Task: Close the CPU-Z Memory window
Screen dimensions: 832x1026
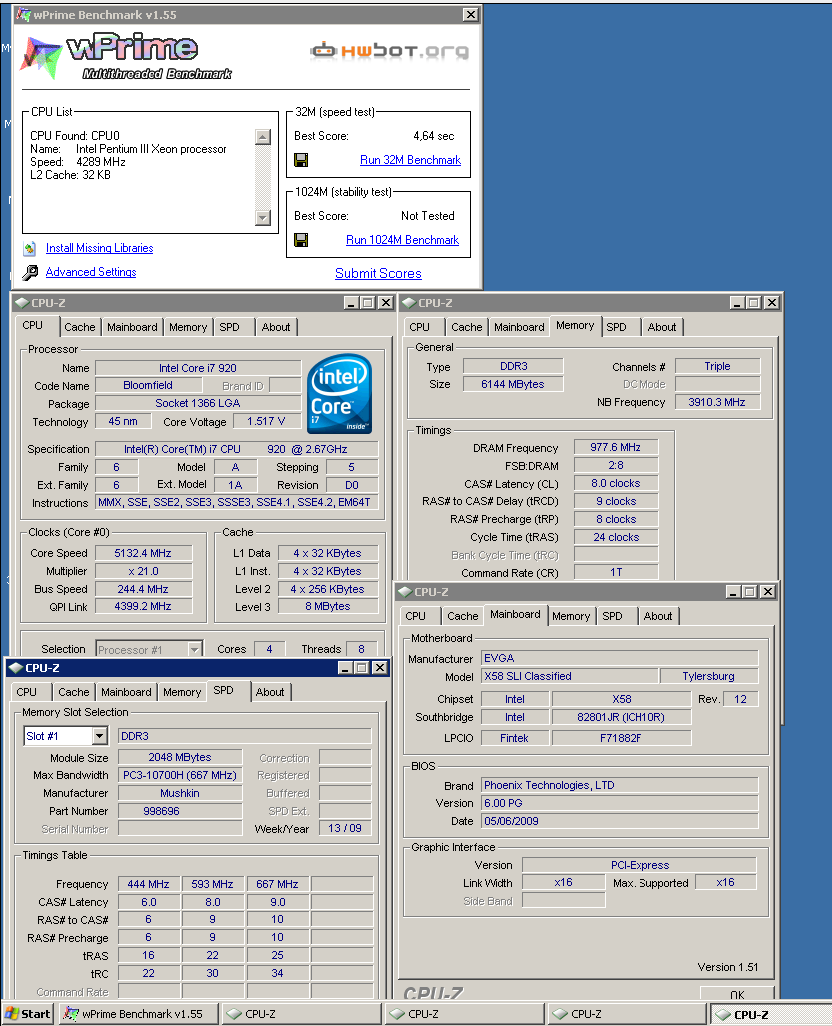Action: tap(771, 302)
